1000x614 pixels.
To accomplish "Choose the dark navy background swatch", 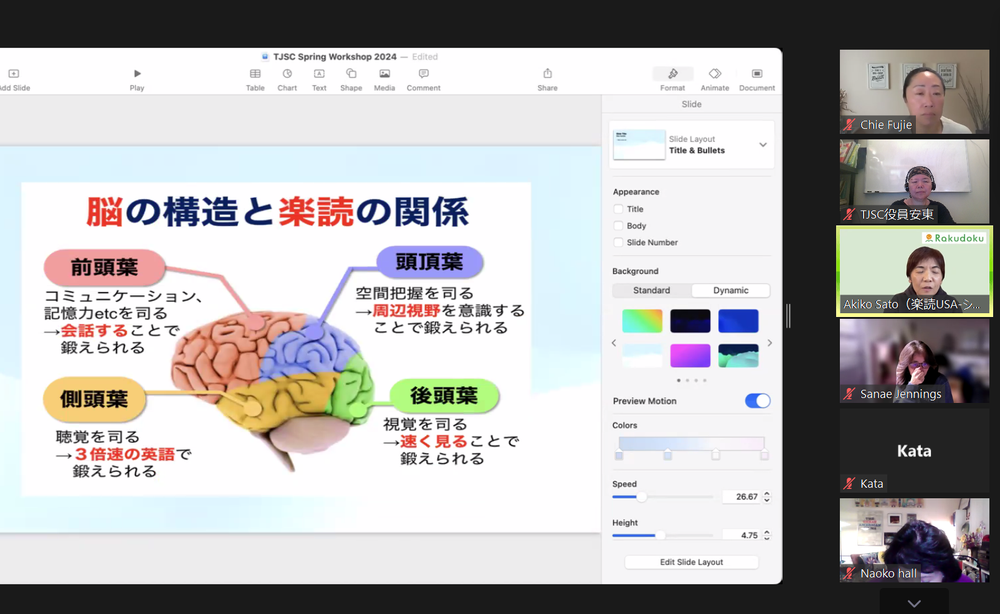I will click(690, 321).
